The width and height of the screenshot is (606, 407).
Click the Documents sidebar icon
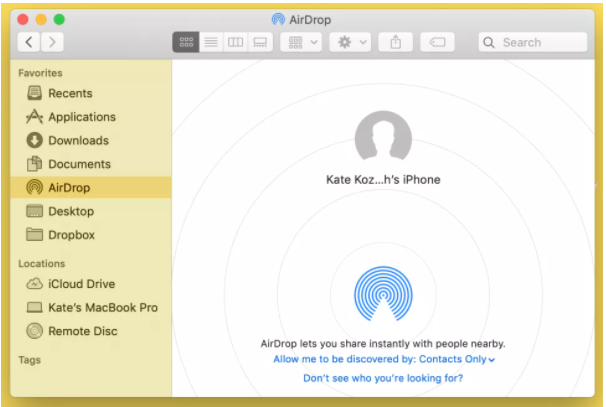[x=34, y=164]
